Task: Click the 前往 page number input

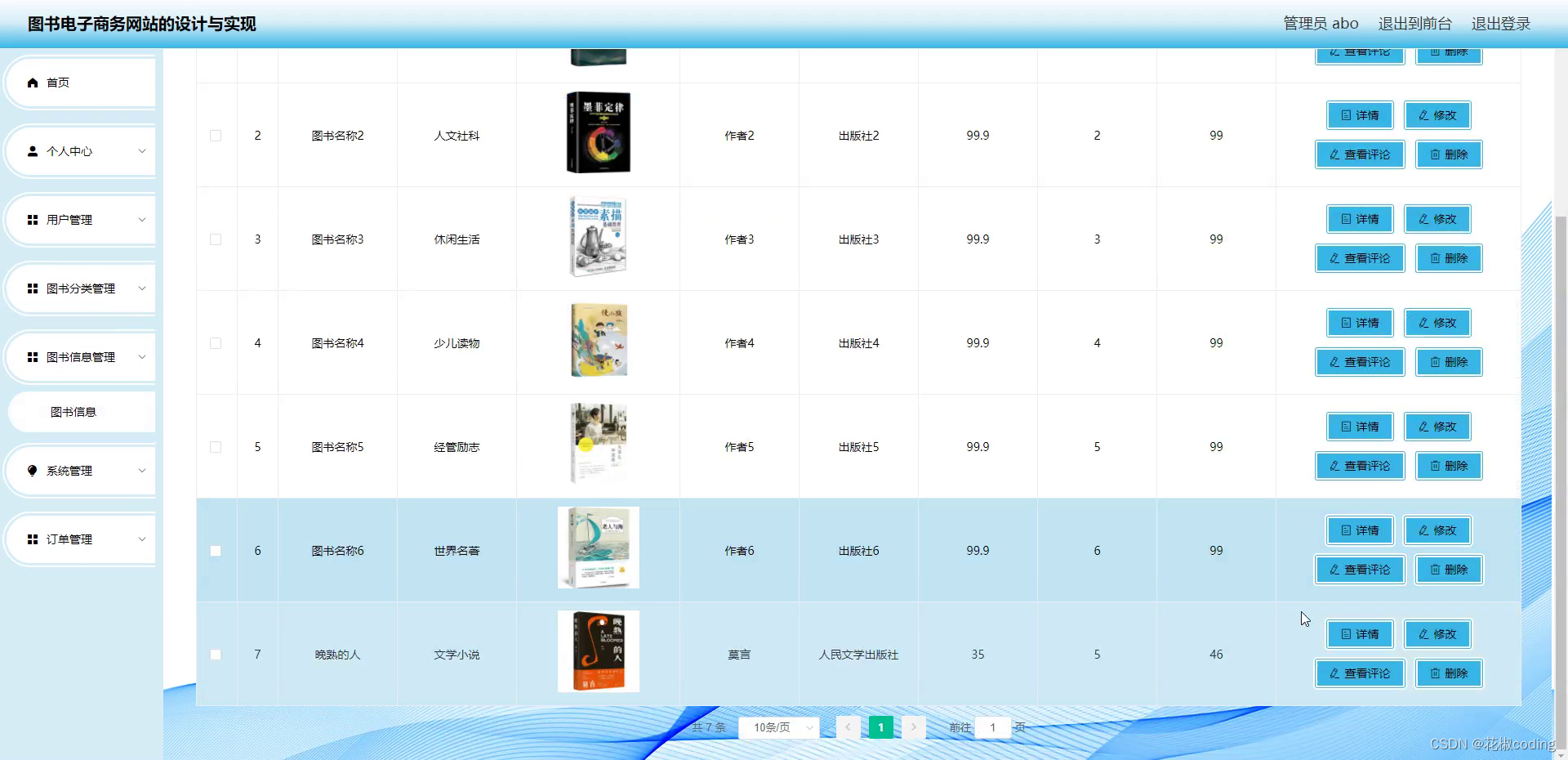Action: [993, 727]
